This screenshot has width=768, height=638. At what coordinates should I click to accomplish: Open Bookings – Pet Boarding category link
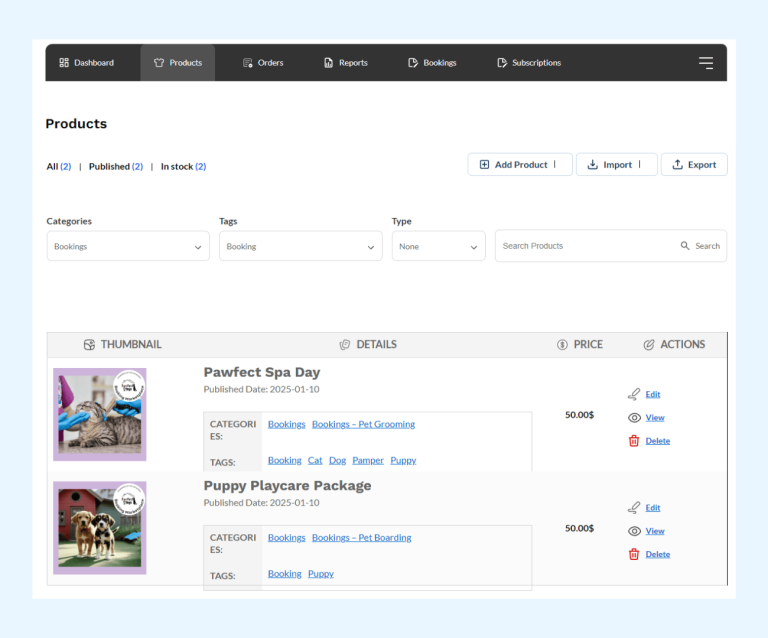tap(361, 538)
